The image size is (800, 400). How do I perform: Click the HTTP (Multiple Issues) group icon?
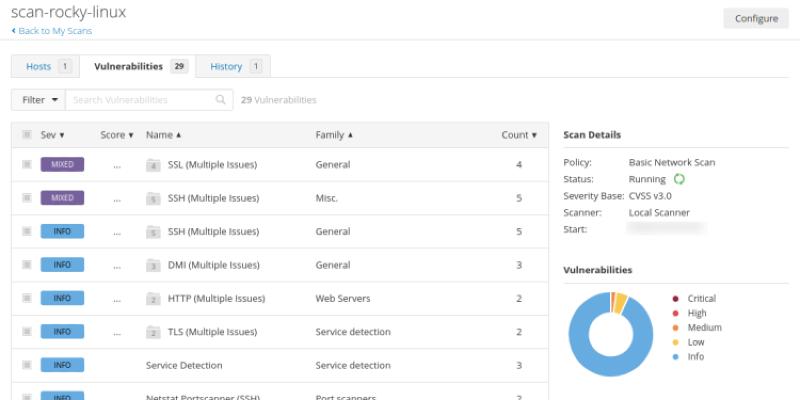[153, 299]
